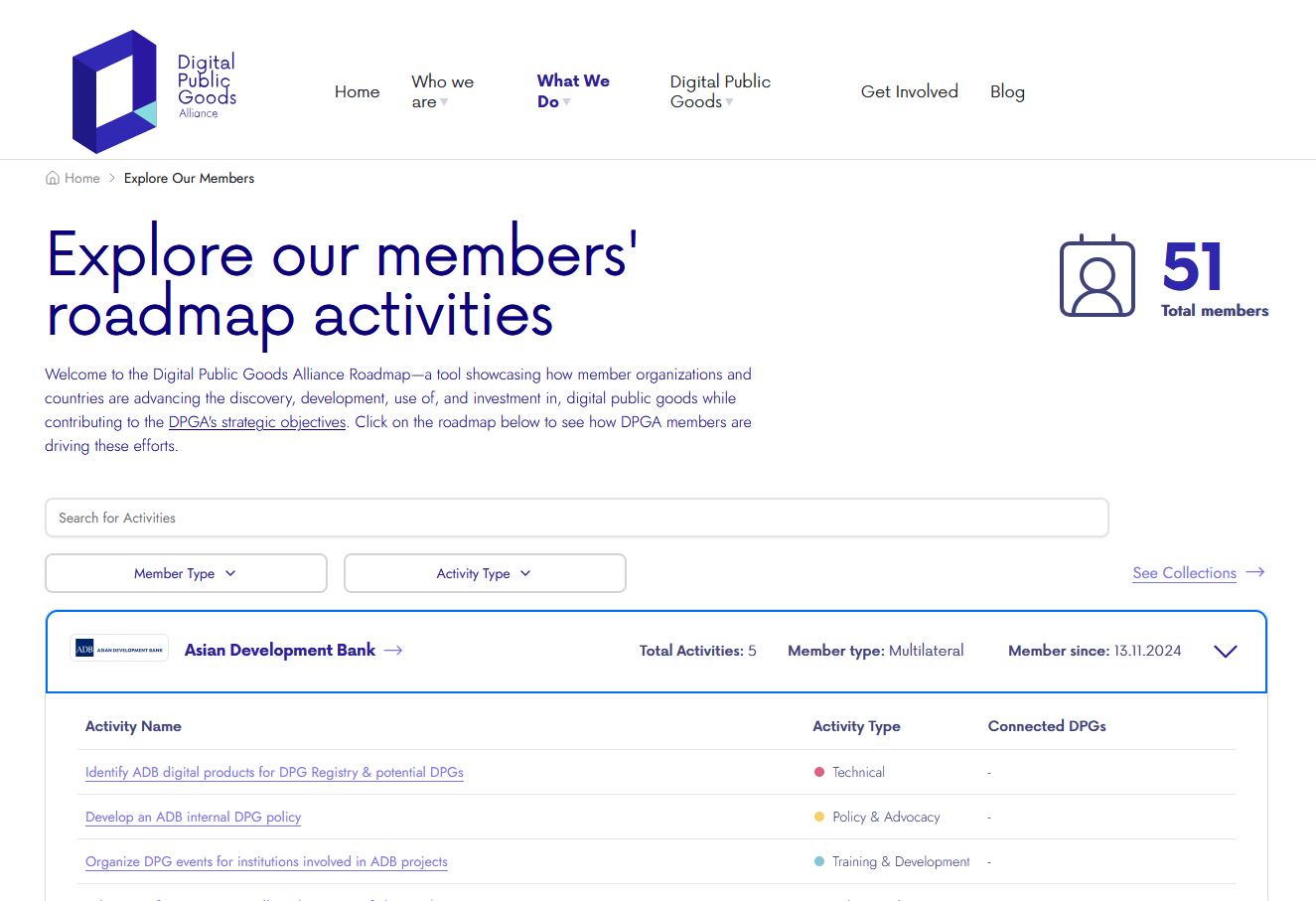
Task: Click the Search for Activities field
Action: [576, 518]
